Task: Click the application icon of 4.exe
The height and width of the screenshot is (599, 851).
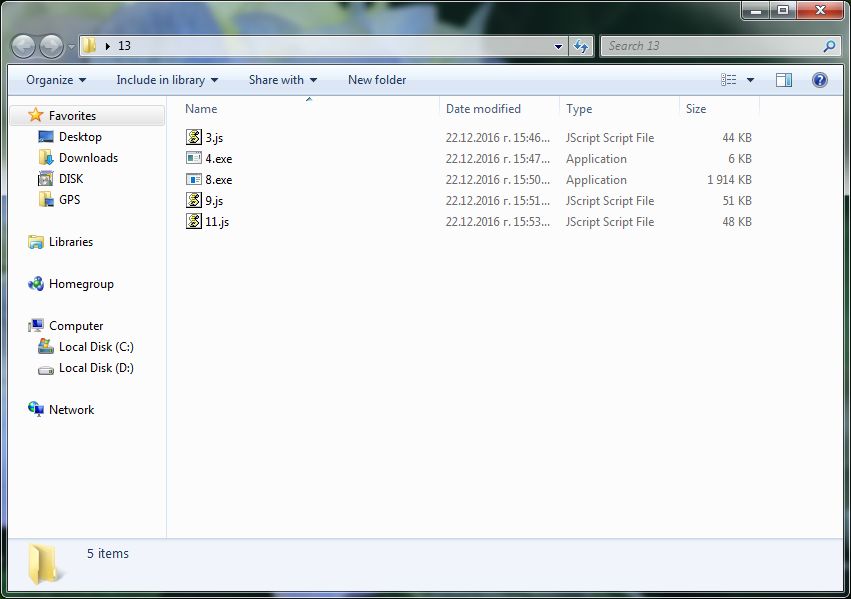Action: click(x=194, y=158)
